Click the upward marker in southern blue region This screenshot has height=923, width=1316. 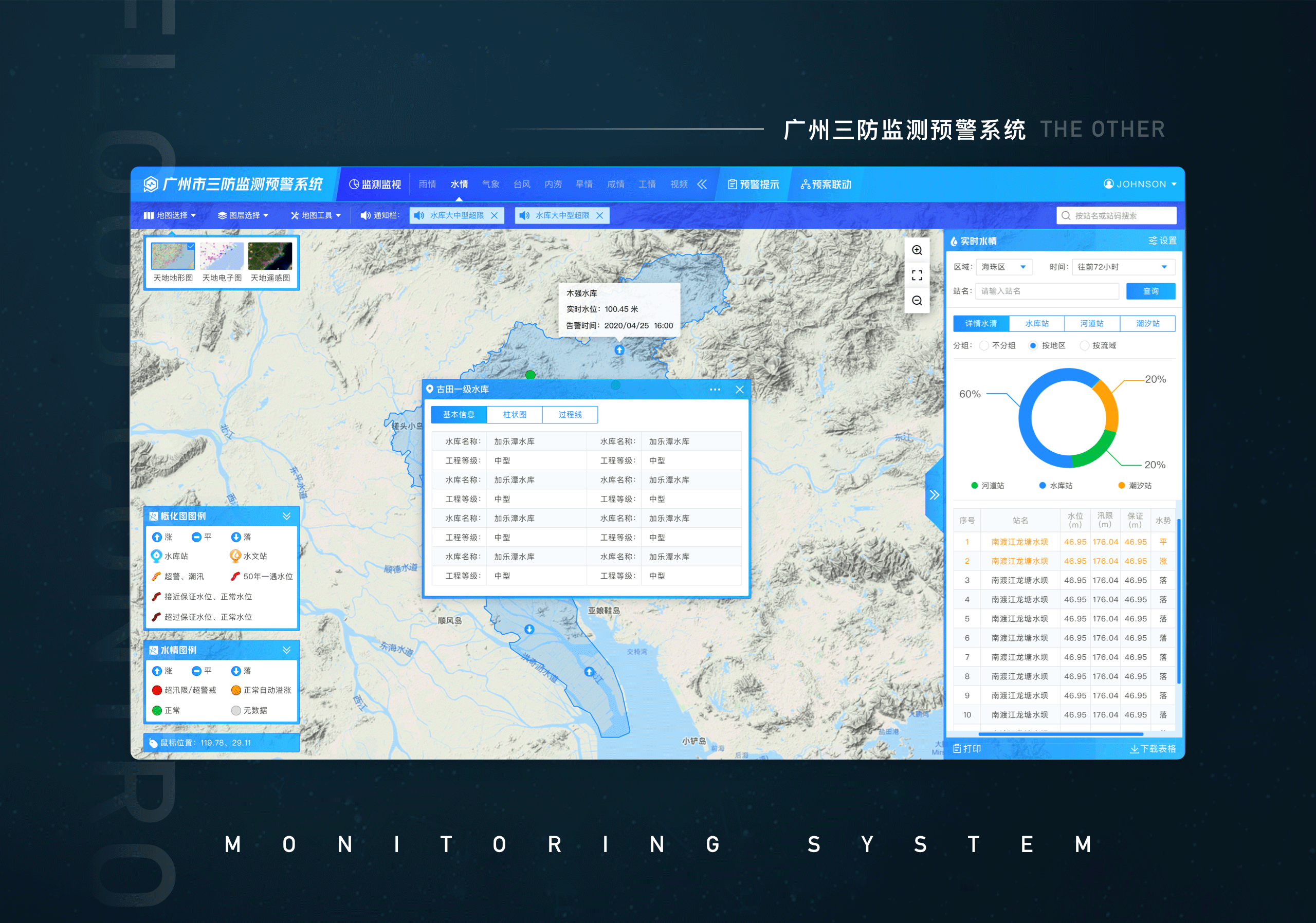click(x=589, y=672)
